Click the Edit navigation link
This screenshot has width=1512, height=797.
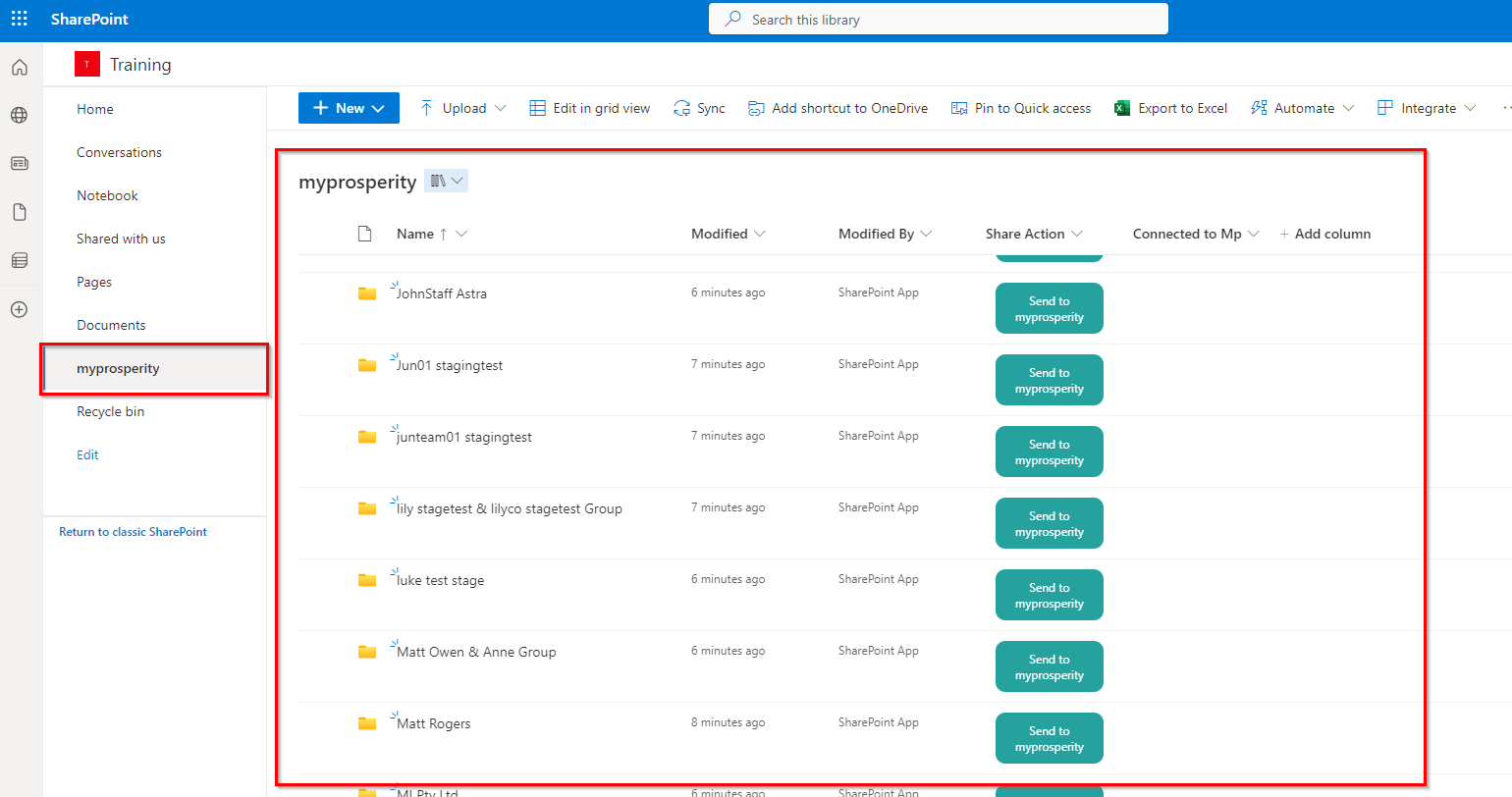pos(87,454)
